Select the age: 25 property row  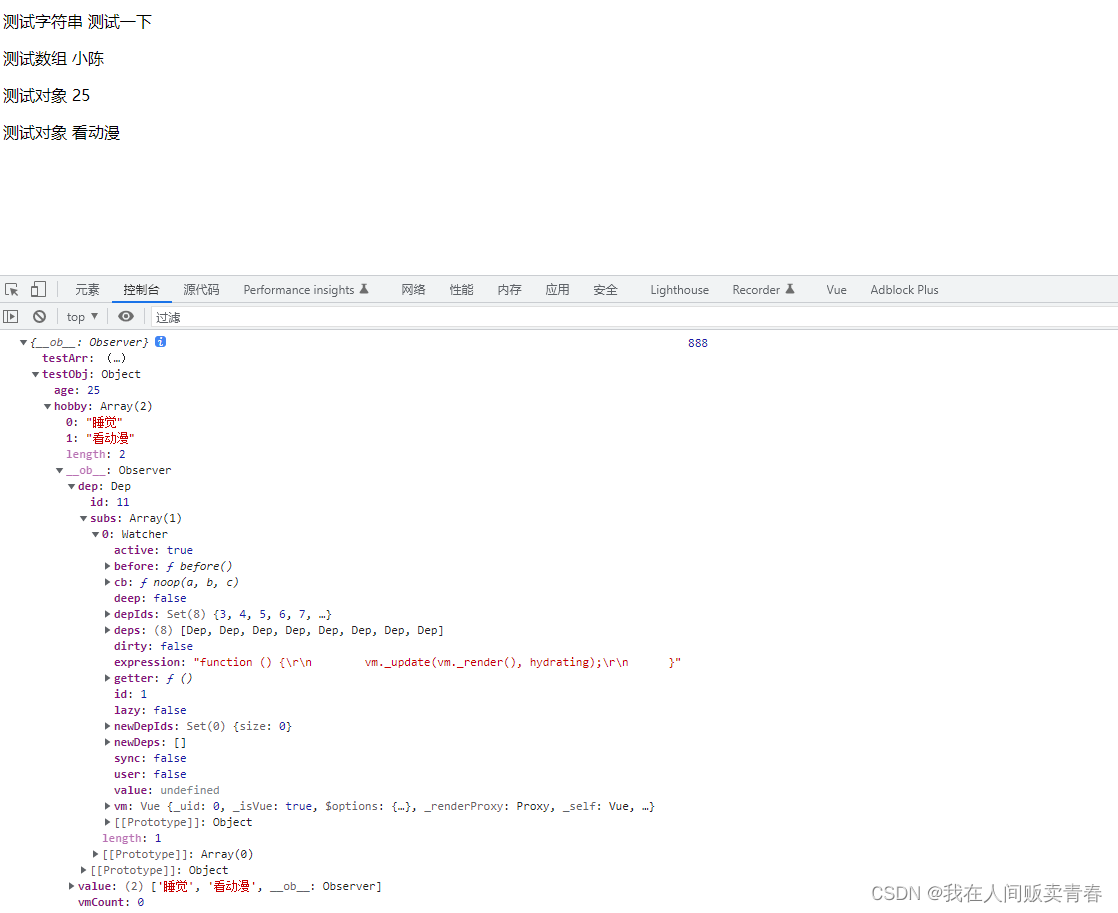(x=77, y=390)
